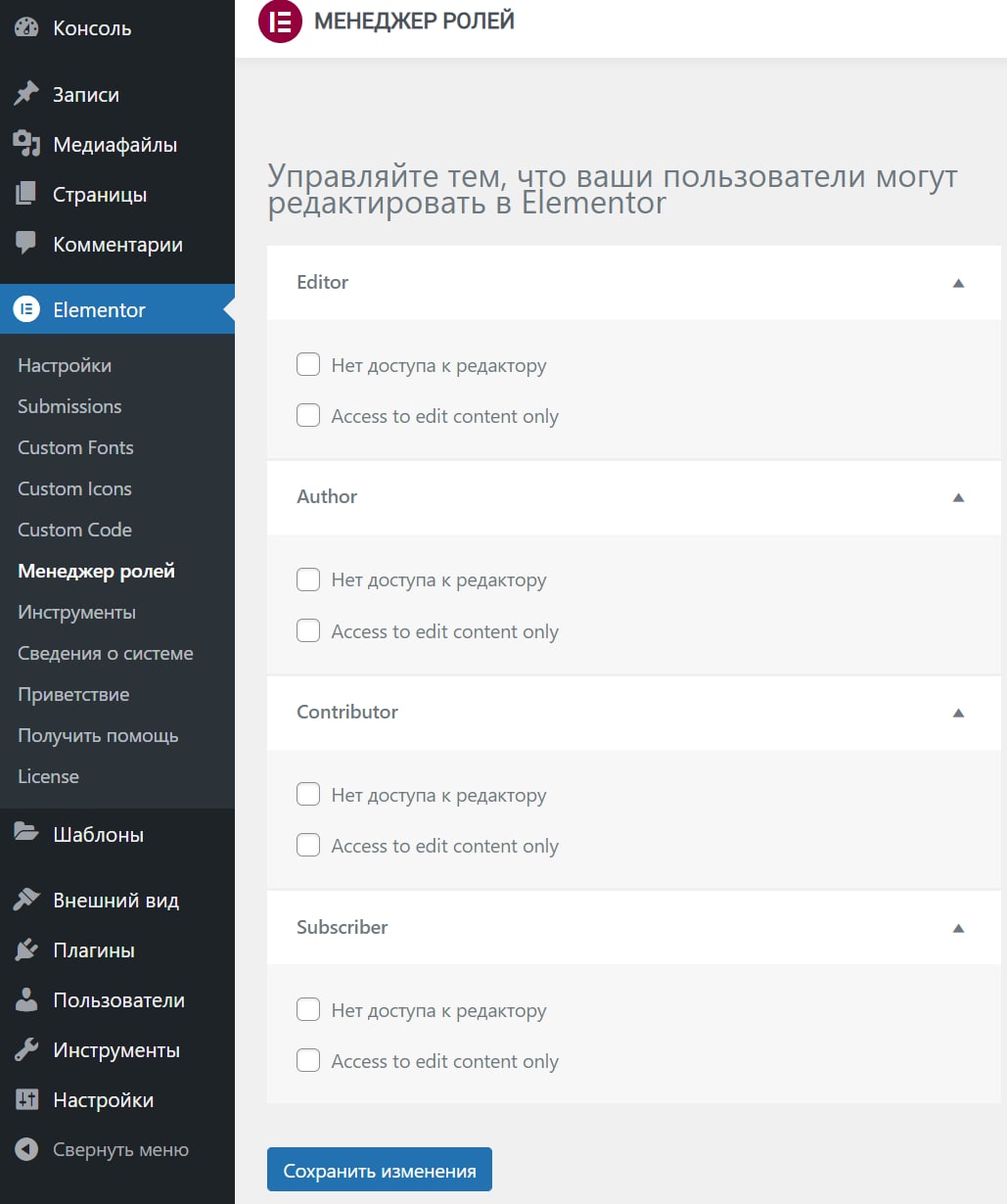1007x1204 pixels.
Task: Open Комментарии menu item
Action: point(117,244)
